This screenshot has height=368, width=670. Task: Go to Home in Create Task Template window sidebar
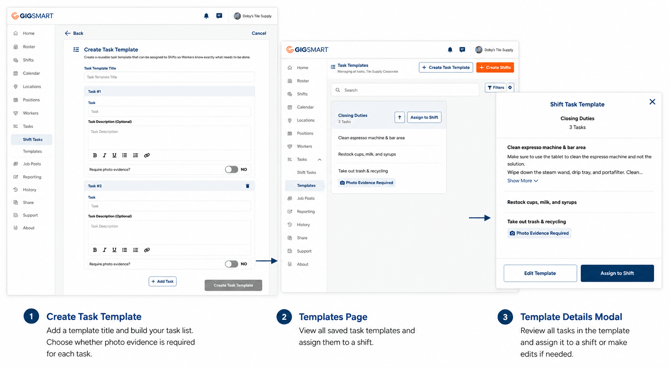pyautogui.click(x=29, y=33)
